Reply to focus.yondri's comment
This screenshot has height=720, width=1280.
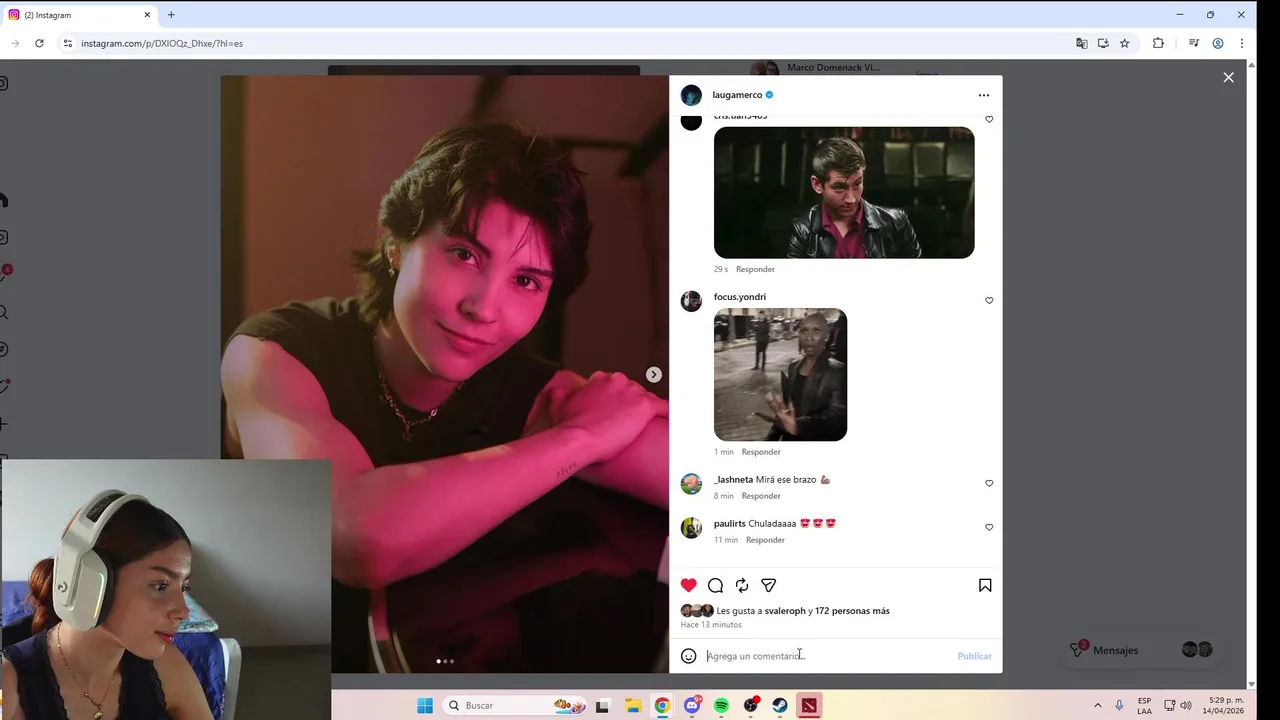click(761, 452)
